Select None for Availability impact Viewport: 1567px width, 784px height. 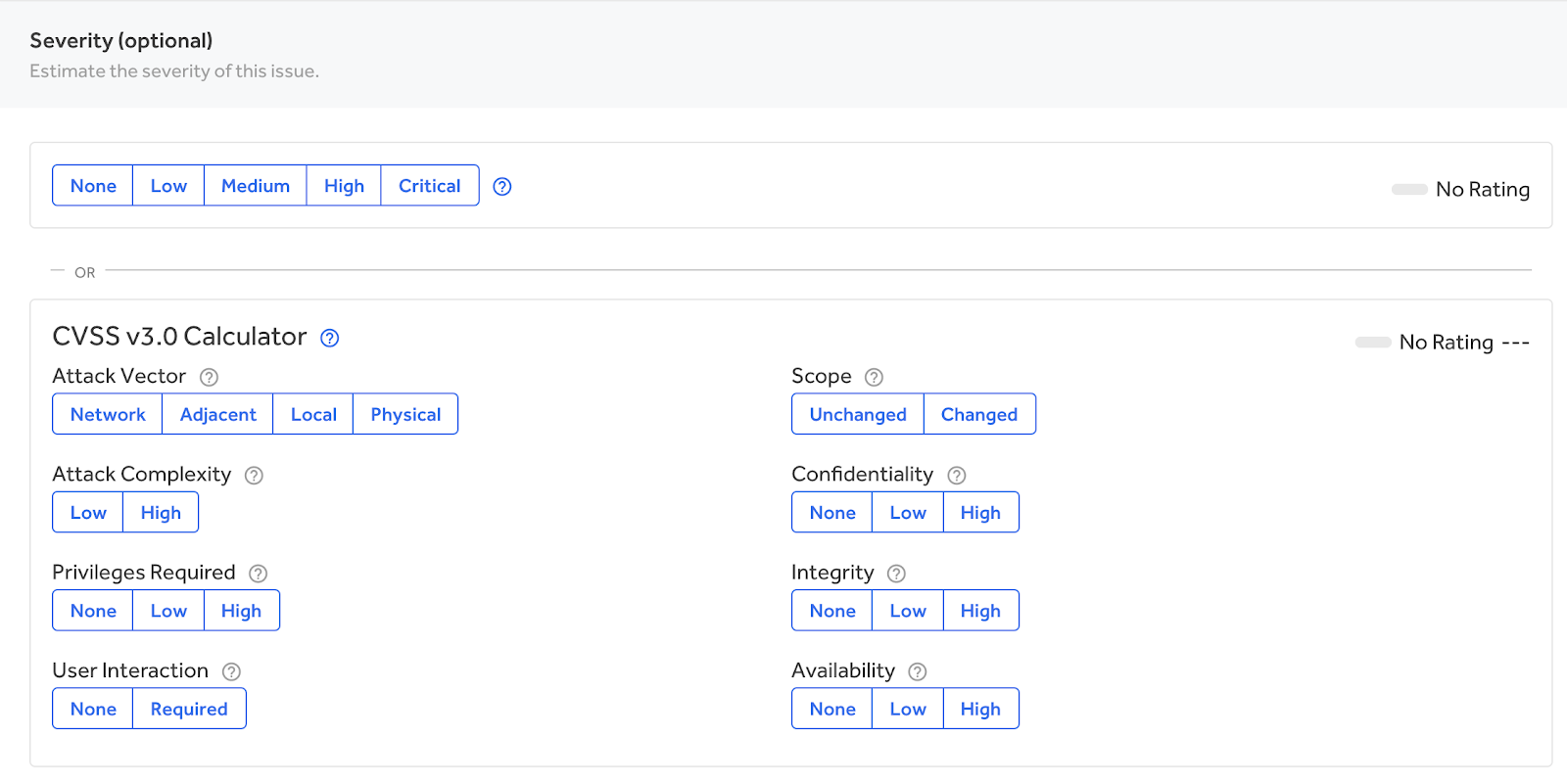[832, 709]
